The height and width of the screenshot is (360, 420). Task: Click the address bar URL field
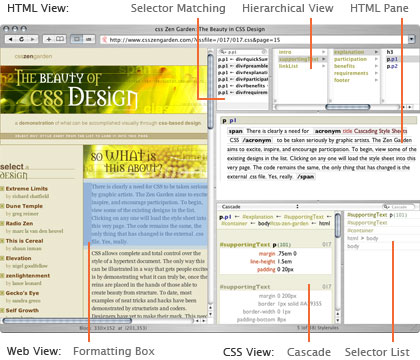coord(254,40)
